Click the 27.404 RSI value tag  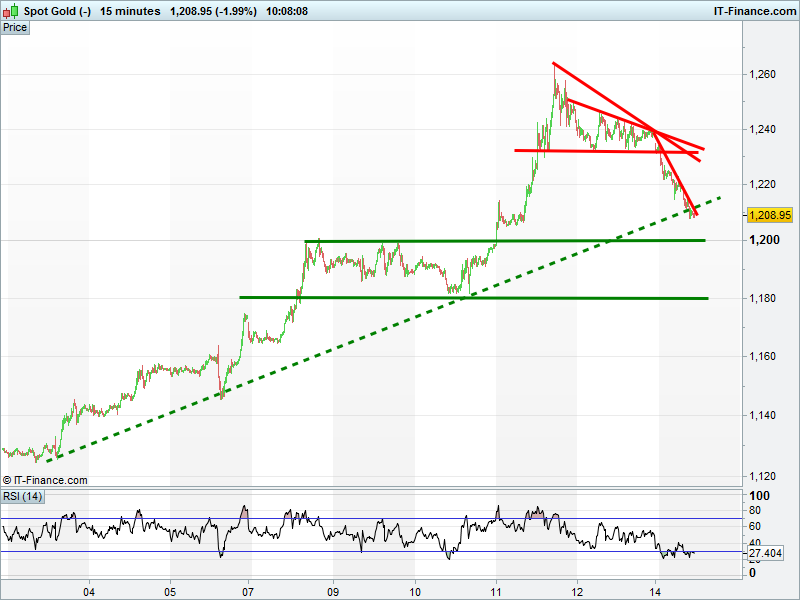pos(765,553)
